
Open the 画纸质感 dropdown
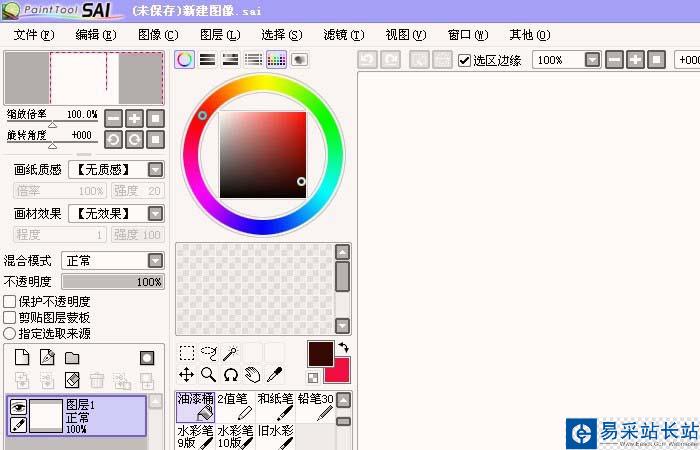point(155,170)
